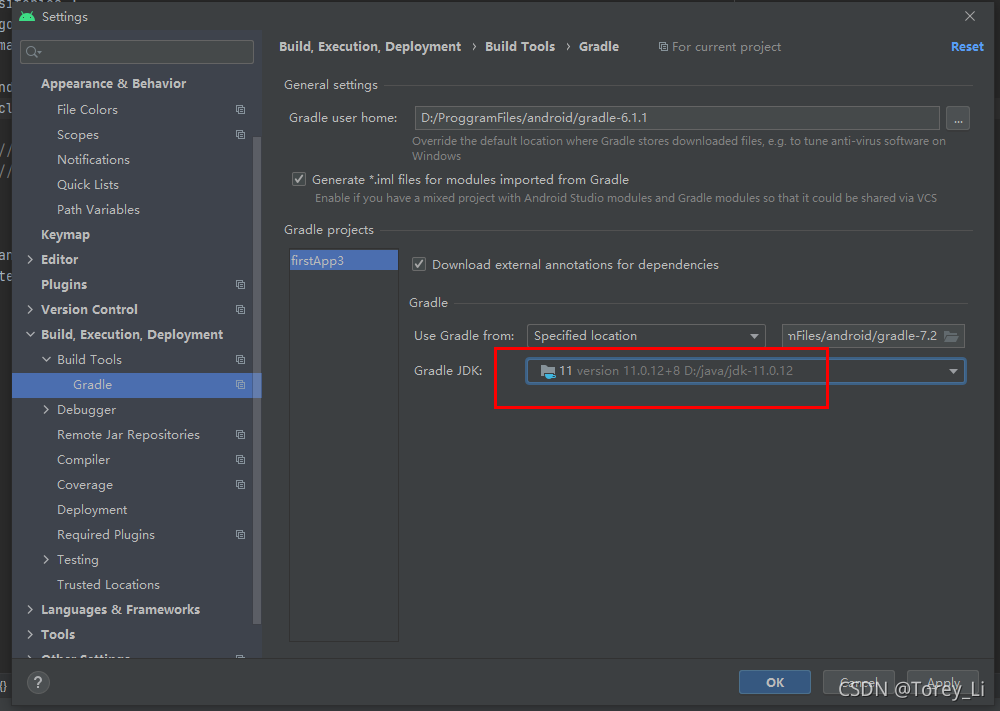The height and width of the screenshot is (711, 1000).
Task: Collapse Build, Execution, Deployment node
Action: (x=30, y=334)
